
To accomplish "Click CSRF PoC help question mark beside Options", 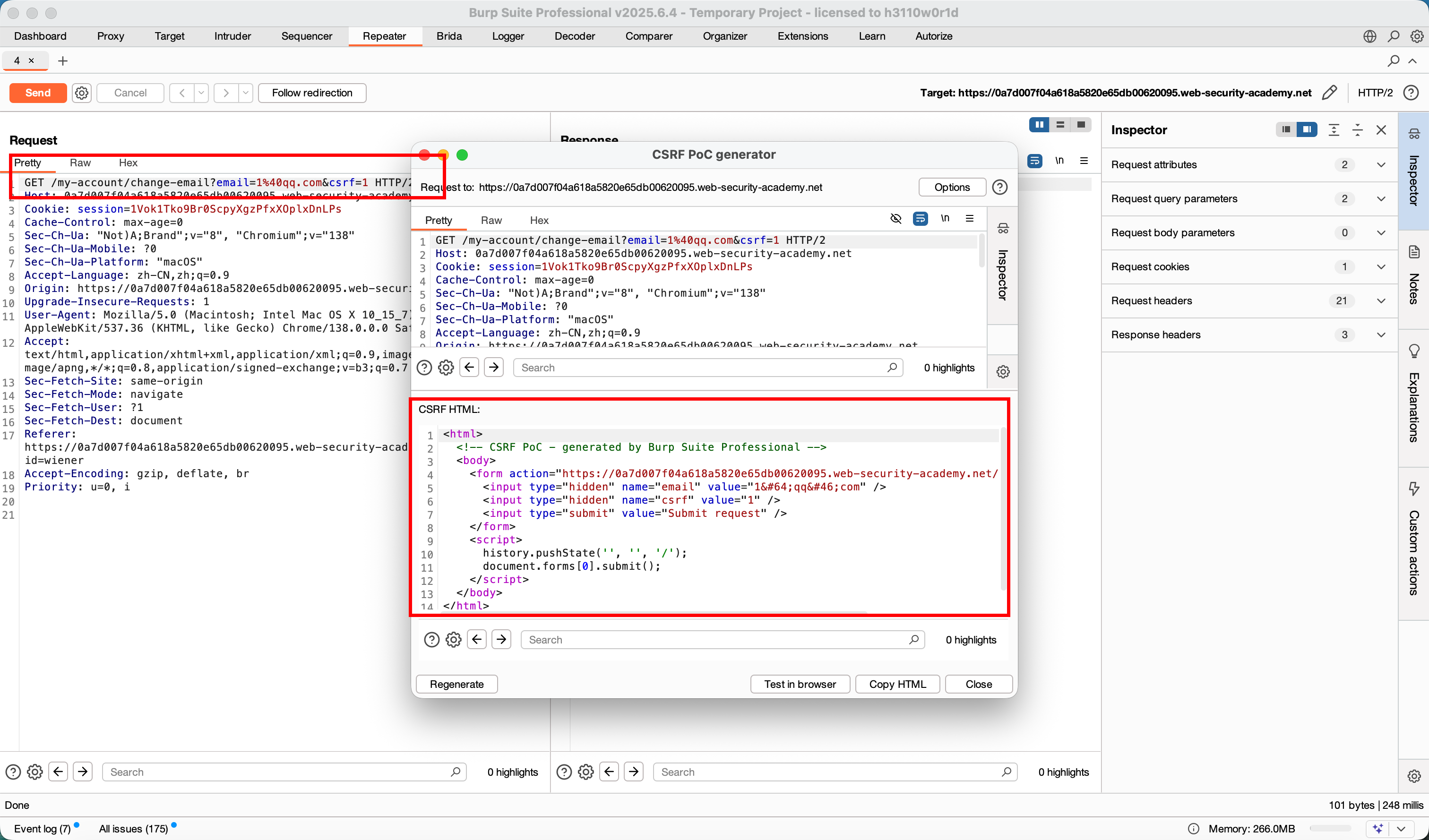I will tap(1000, 187).
